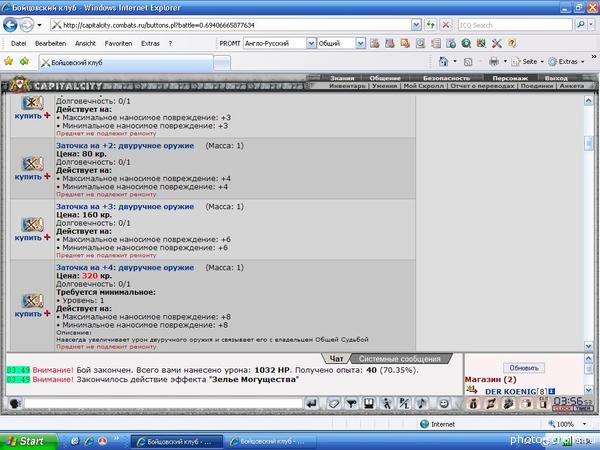The image size is (600, 450).
Task: Switch to the Системные сообщения tab
Action: (400, 359)
